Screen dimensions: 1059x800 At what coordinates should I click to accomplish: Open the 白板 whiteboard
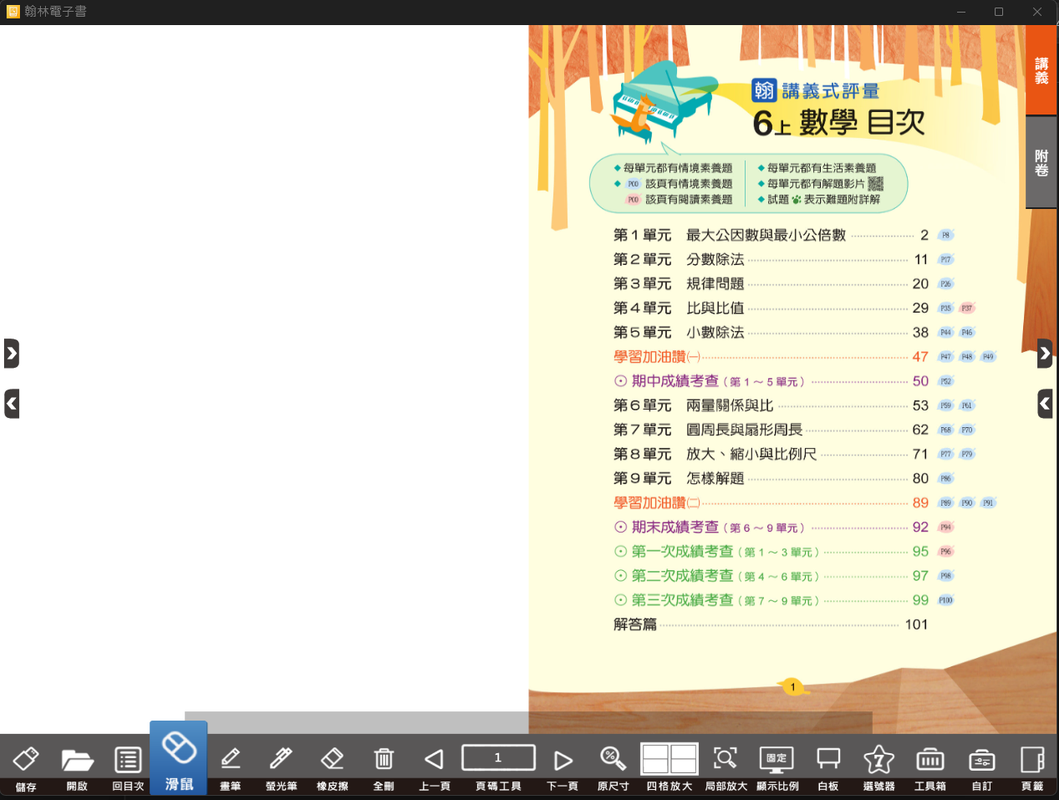828,759
